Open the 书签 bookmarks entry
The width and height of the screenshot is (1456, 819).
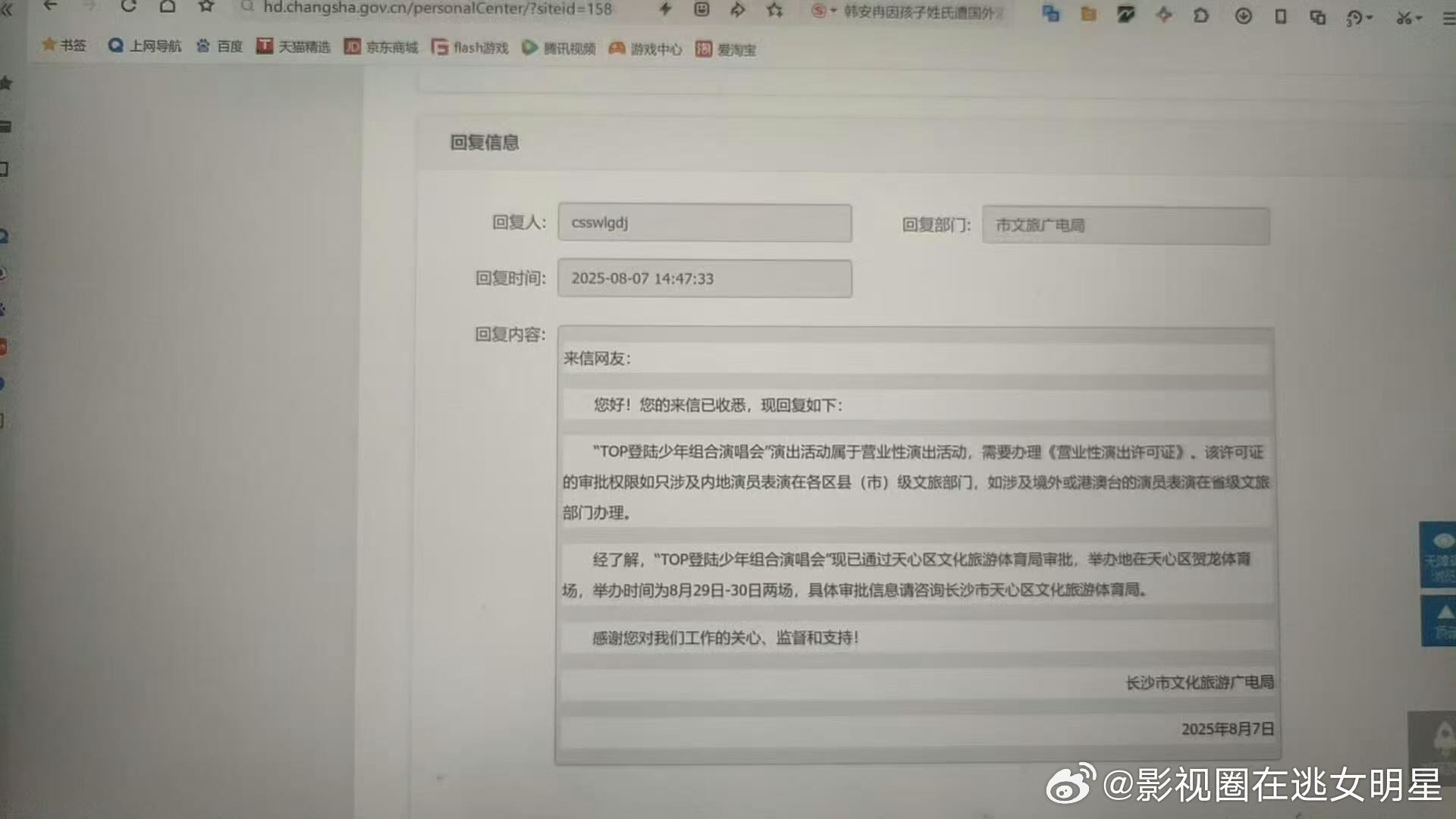(x=64, y=45)
